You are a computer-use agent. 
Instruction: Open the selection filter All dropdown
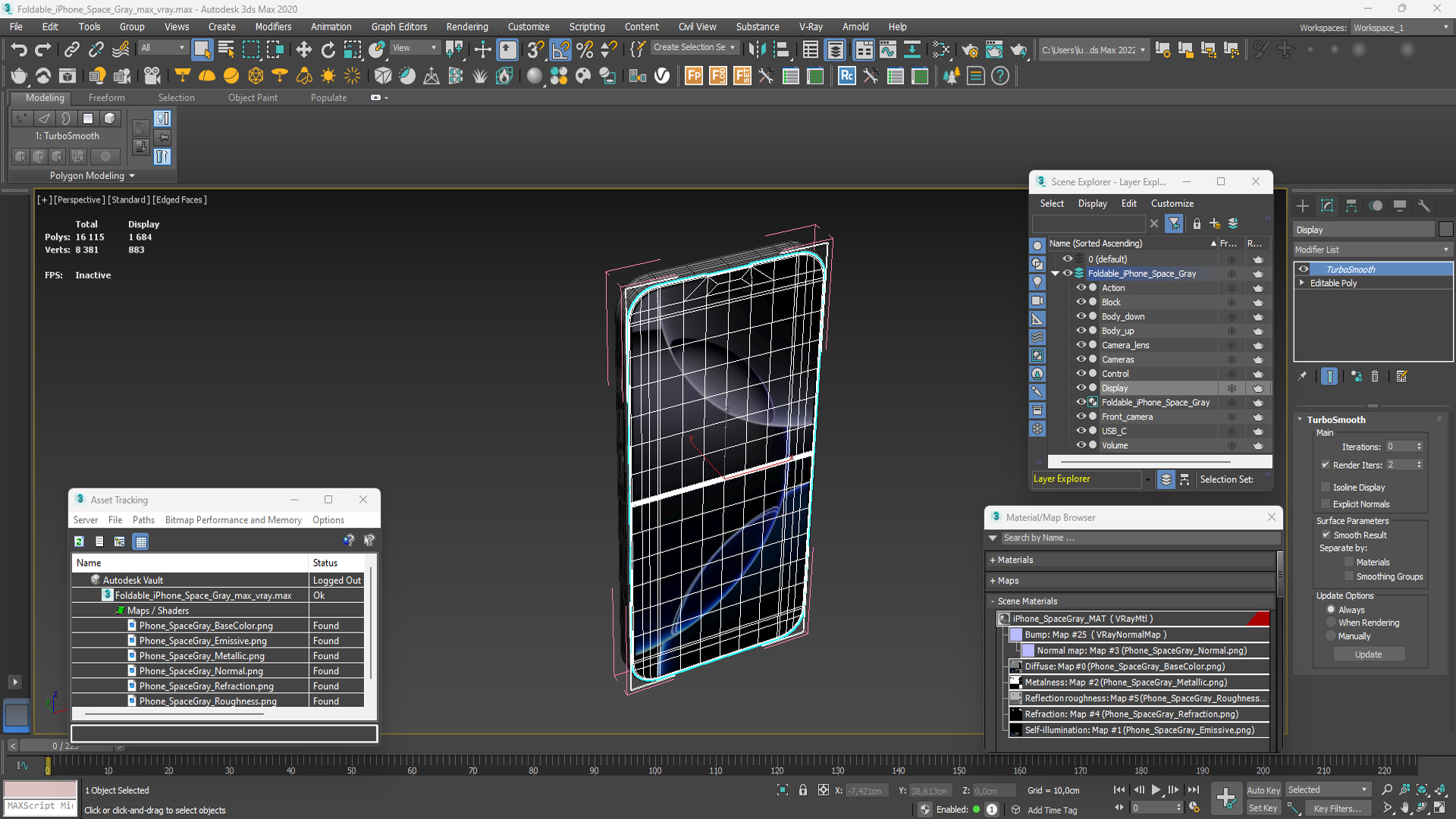tap(162, 48)
